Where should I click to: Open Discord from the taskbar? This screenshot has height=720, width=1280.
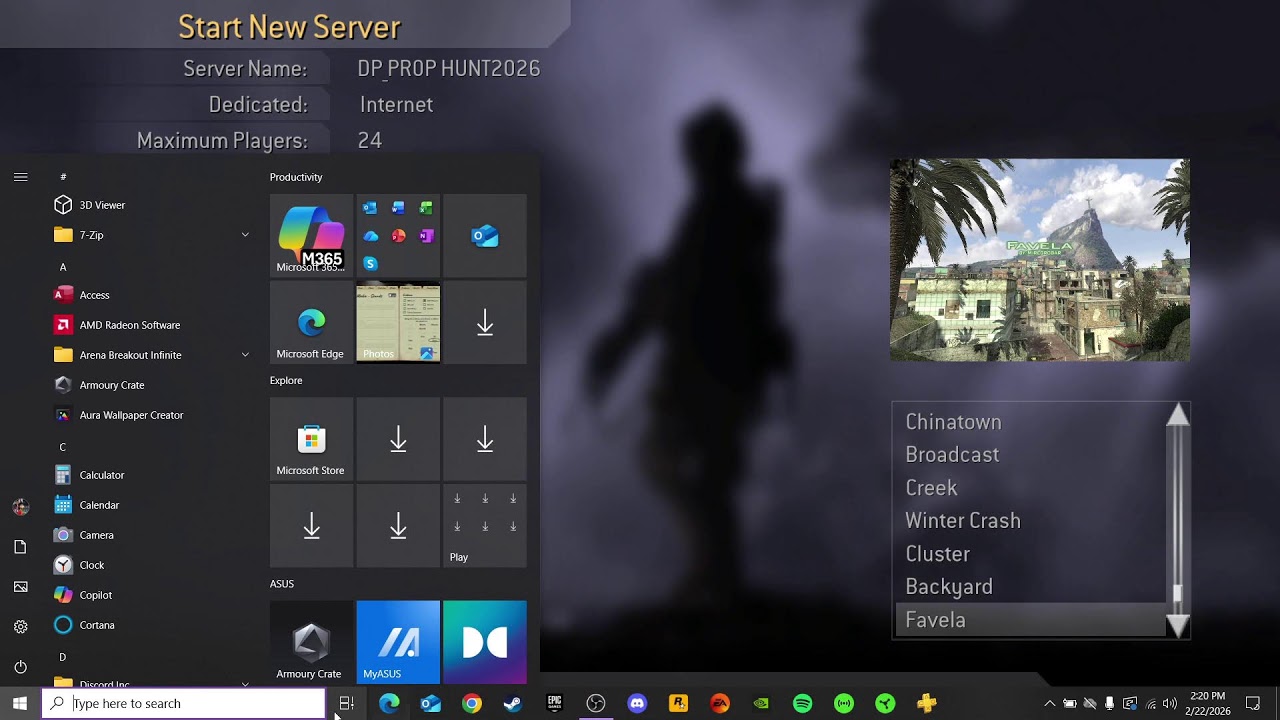[x=637, y=703]
